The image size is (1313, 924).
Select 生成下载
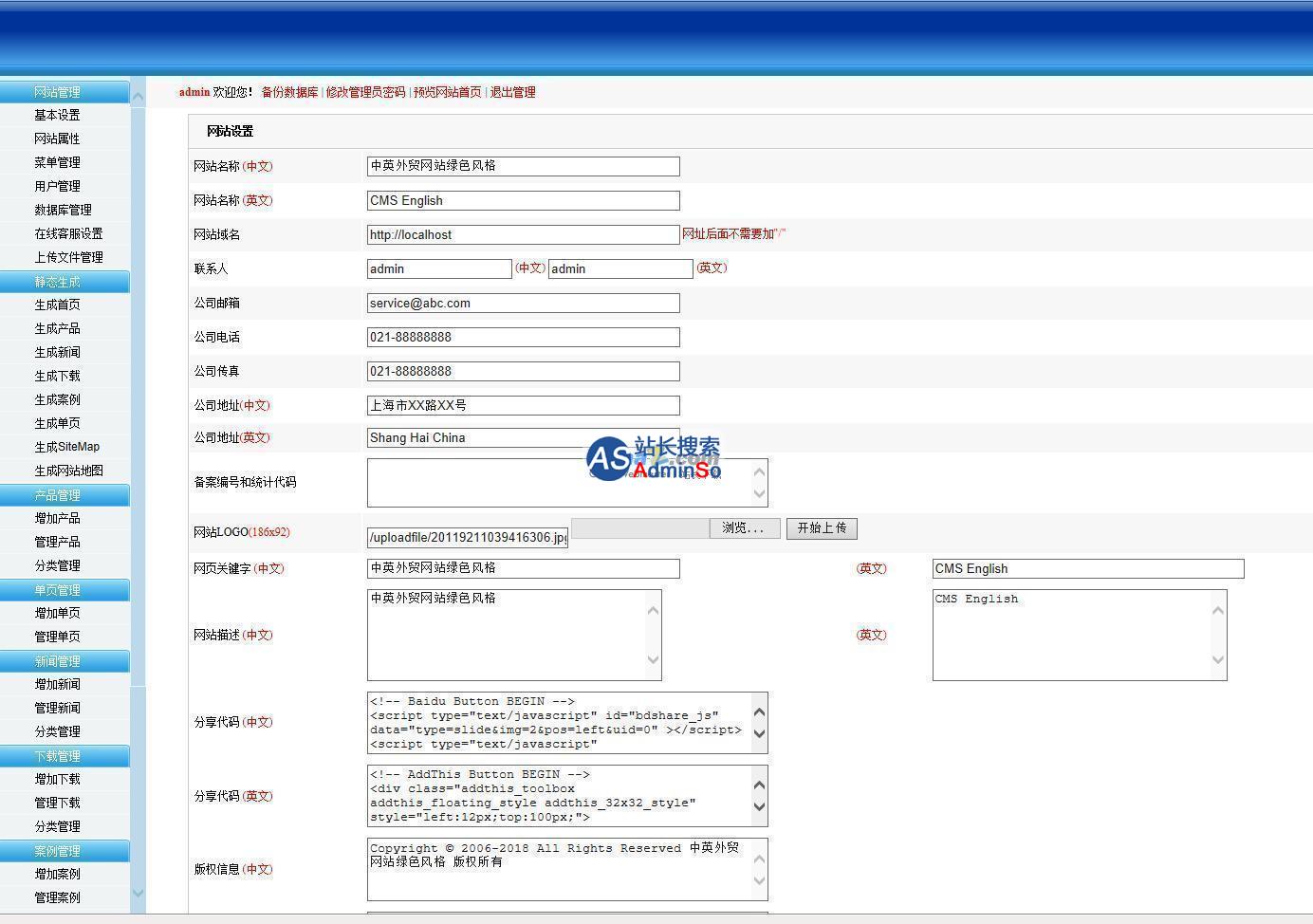57,376
